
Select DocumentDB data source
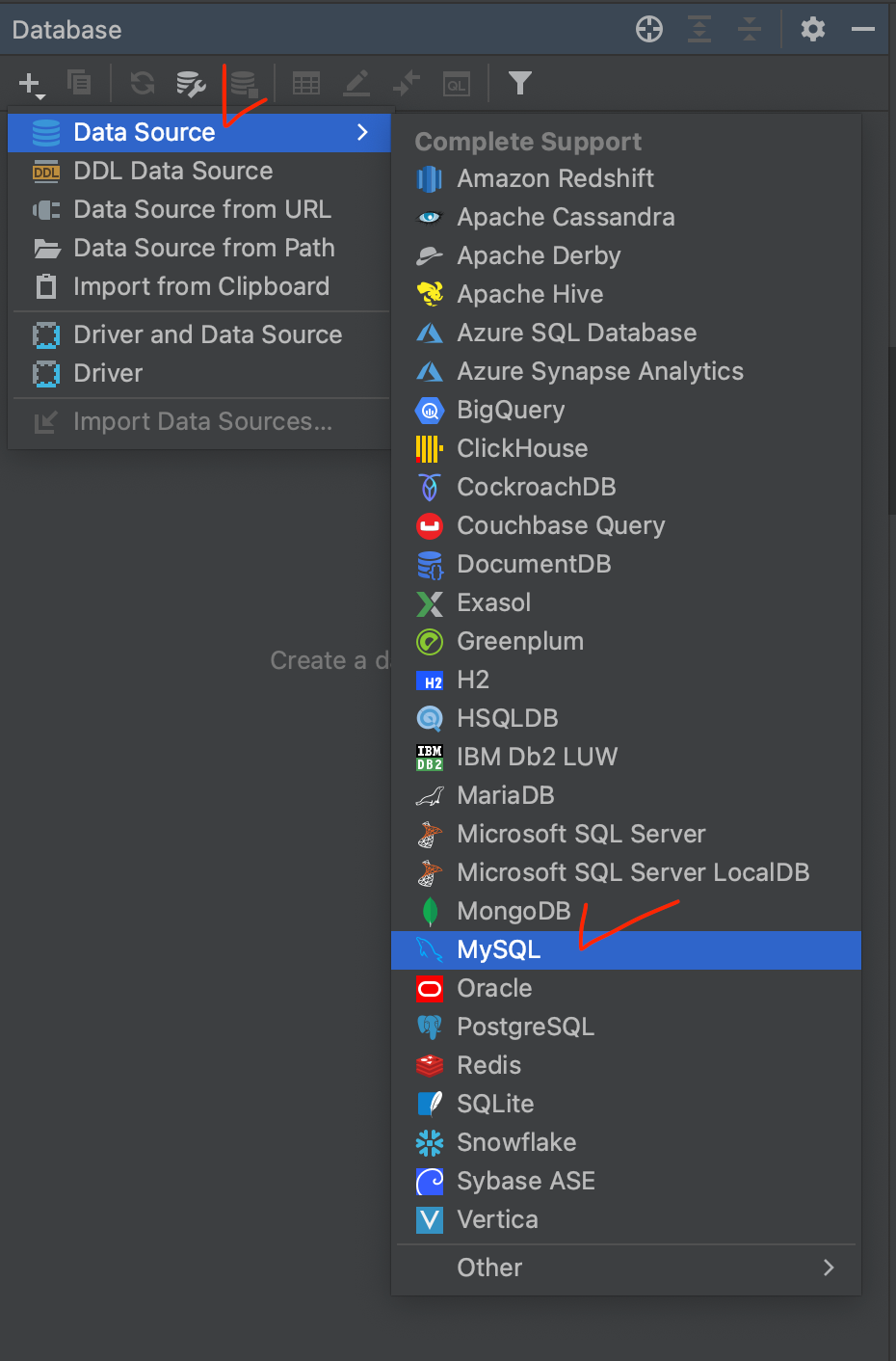[626, 564]
